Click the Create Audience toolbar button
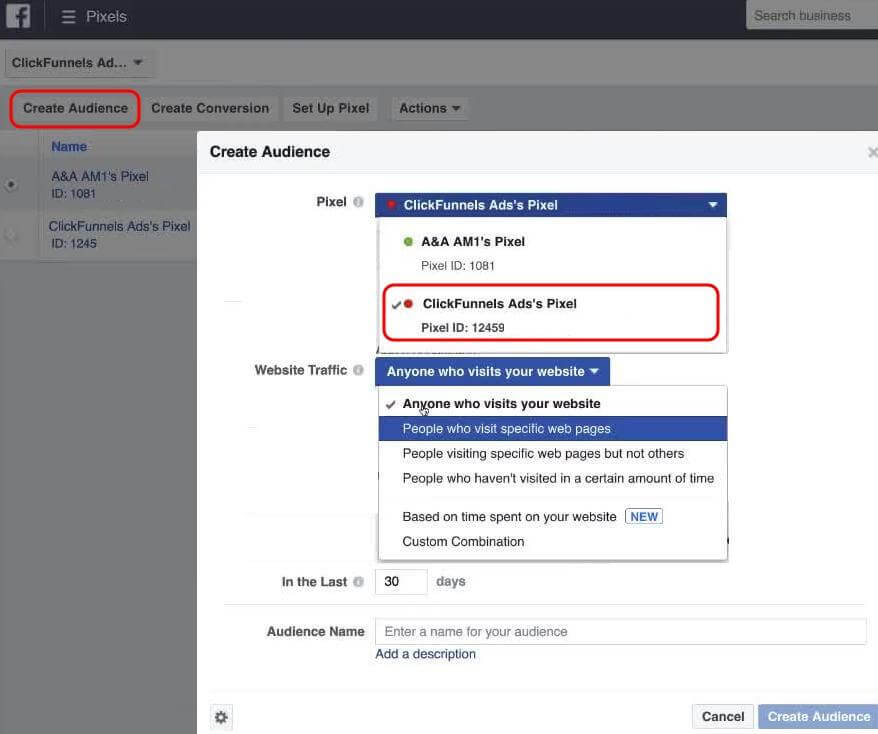 point(76,108)
